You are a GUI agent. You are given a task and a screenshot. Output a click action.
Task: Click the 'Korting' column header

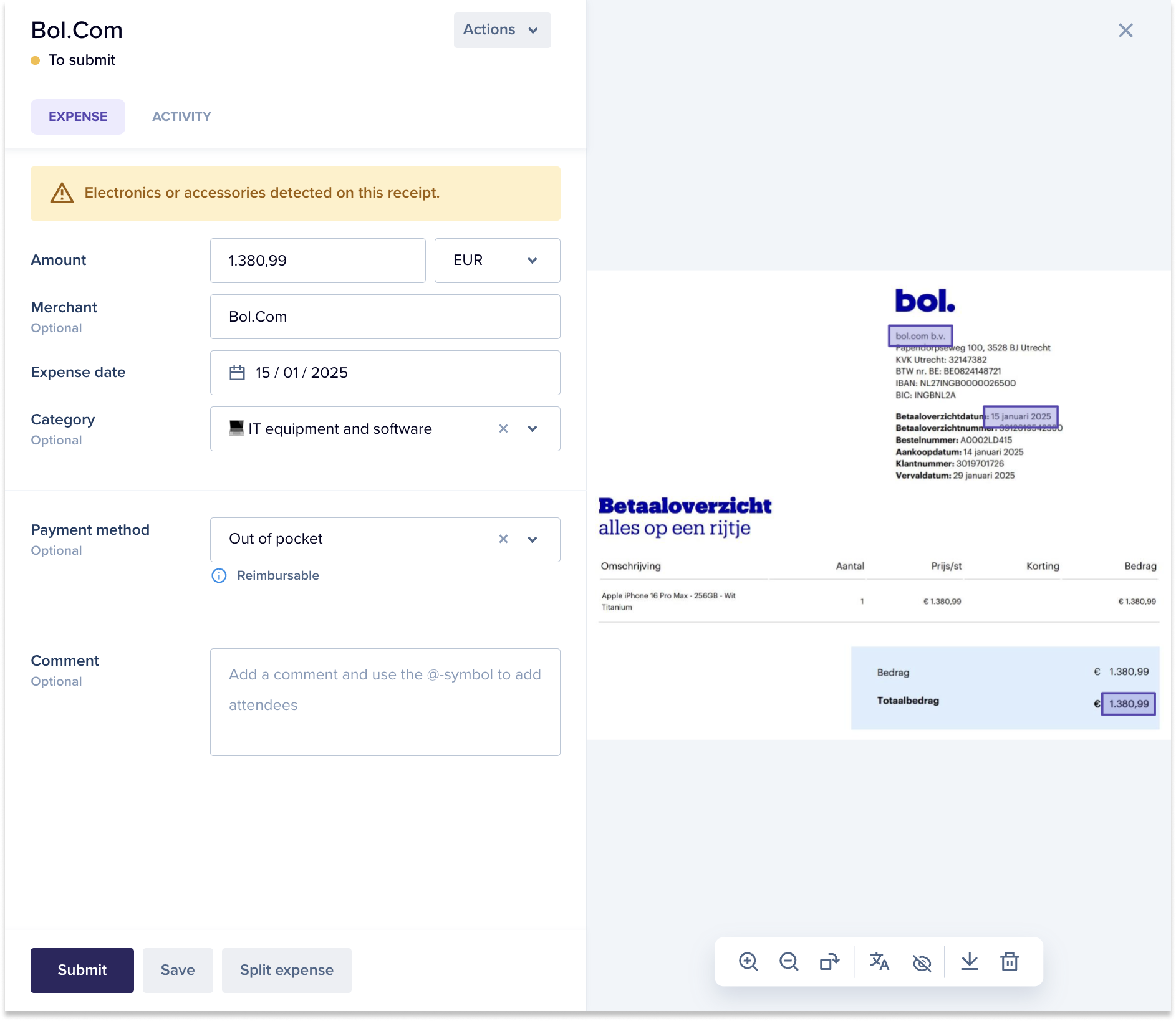tap(1043, 566)
